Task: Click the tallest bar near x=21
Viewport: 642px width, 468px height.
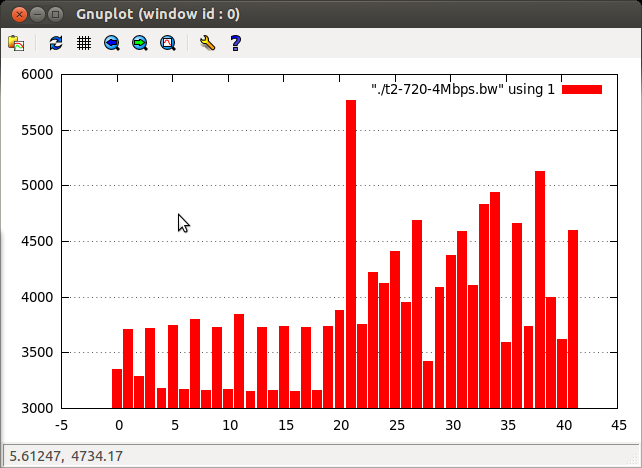Action: (351, 250)
